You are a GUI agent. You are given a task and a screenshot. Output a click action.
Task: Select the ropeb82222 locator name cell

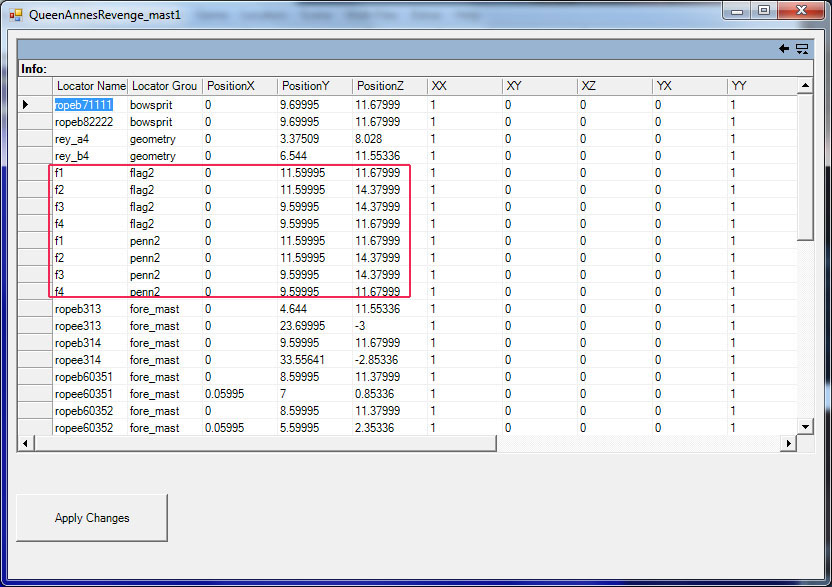click(x=90, y=122)
